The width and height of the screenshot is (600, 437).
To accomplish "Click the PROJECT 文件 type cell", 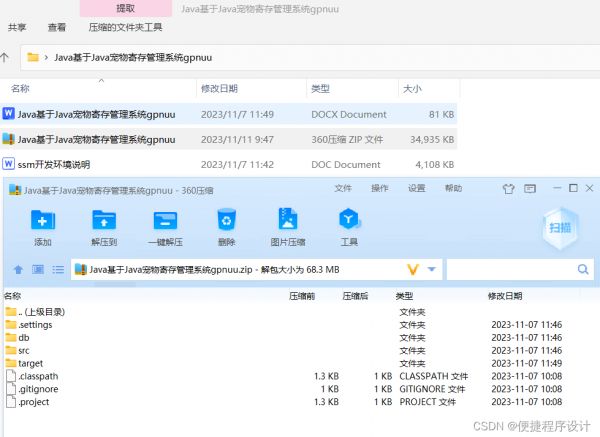I will [427, 402].
